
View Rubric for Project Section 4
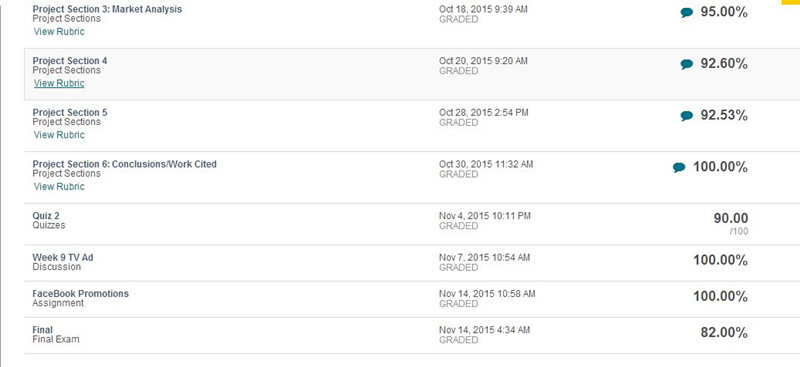pyautogui.click(x=59, y=83)
